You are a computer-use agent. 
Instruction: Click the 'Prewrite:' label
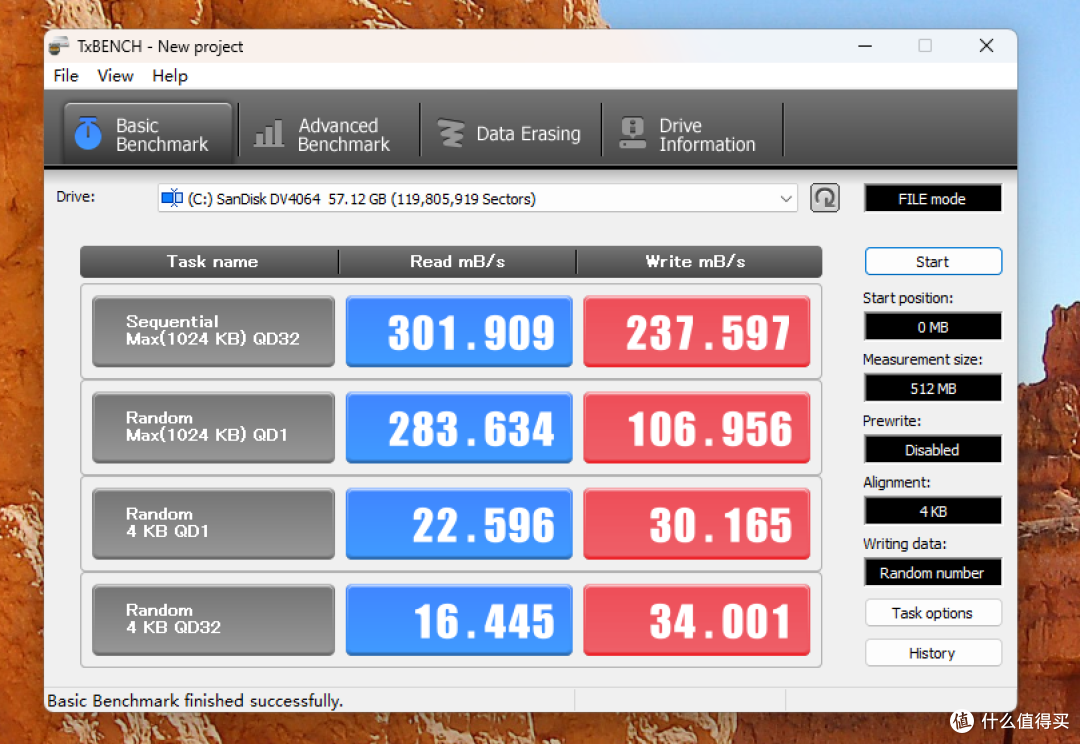[x=891, y=420]
